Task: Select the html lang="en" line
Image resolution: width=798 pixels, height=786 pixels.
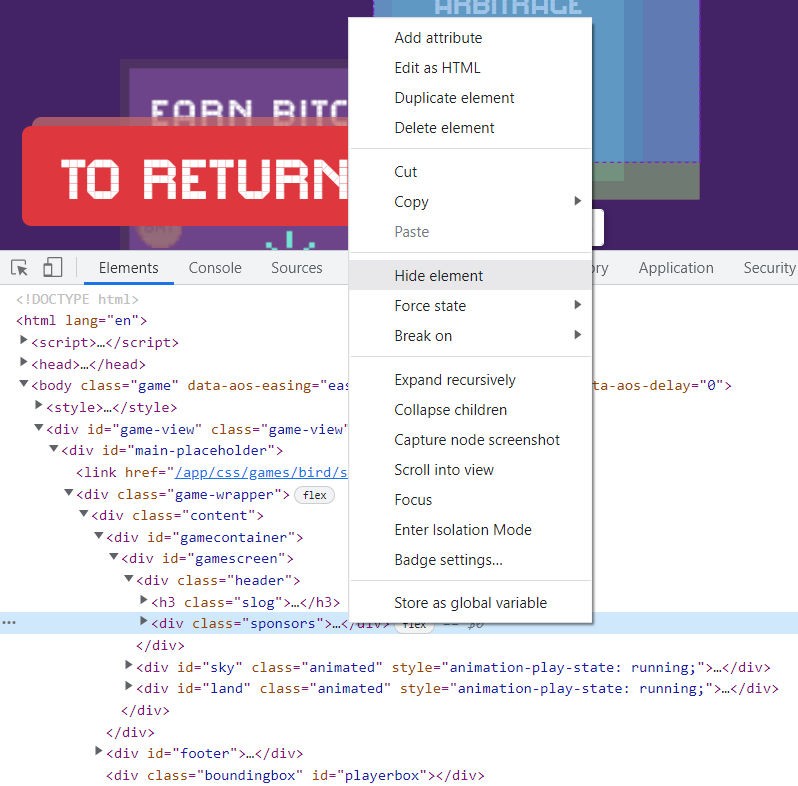Action: click(81, 321)
